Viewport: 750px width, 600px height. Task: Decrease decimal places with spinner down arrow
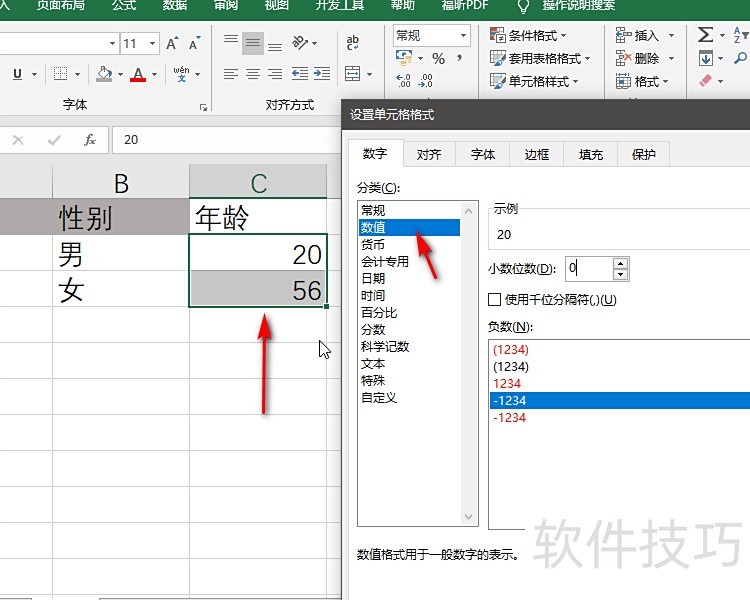pyautogui.click(x=620, y=275)
